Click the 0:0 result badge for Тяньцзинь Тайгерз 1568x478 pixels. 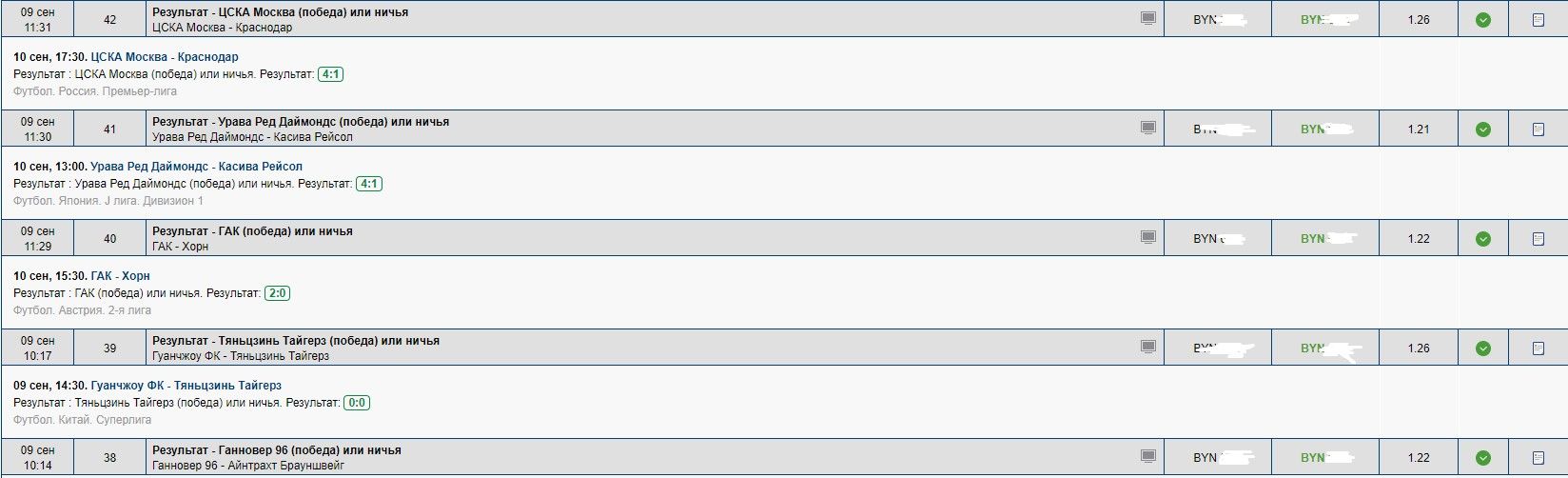(357, 403)
